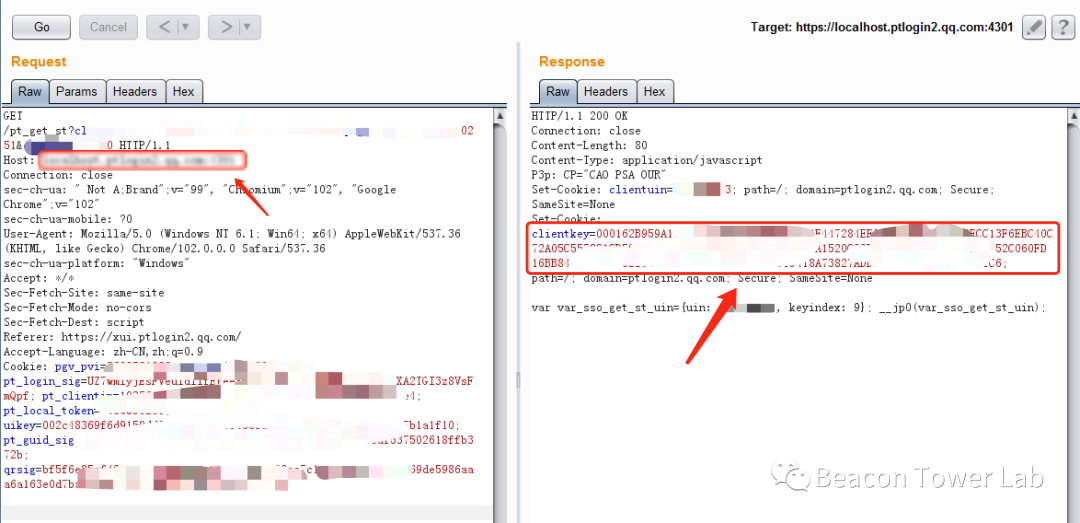Go forward with the history arrow

[x=225, y=28]
